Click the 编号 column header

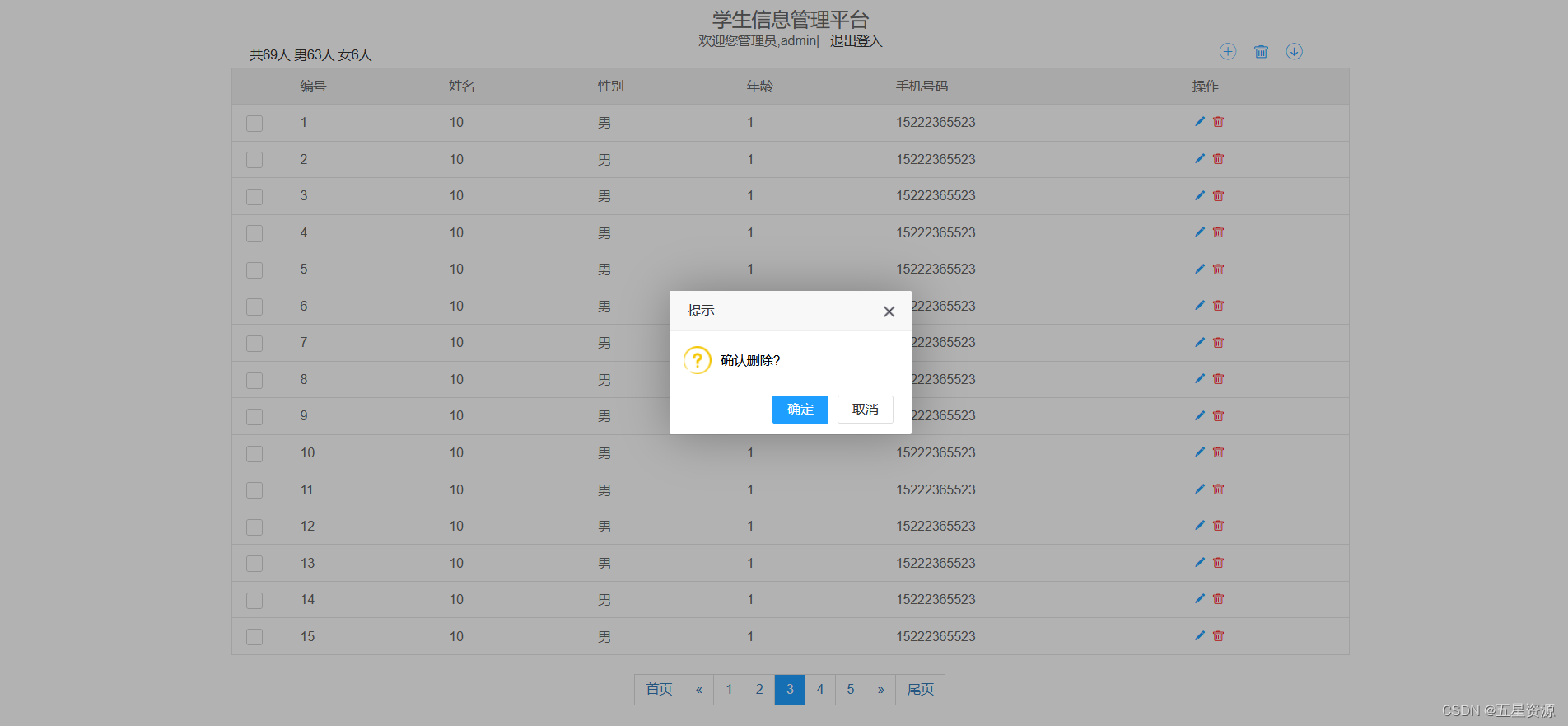click(313, 87)
